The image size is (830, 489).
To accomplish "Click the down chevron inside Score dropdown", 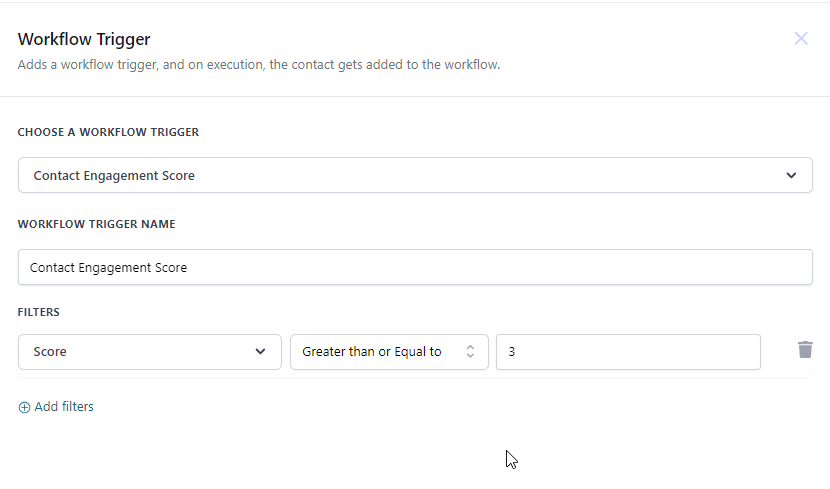I will (x=261, y=351).
